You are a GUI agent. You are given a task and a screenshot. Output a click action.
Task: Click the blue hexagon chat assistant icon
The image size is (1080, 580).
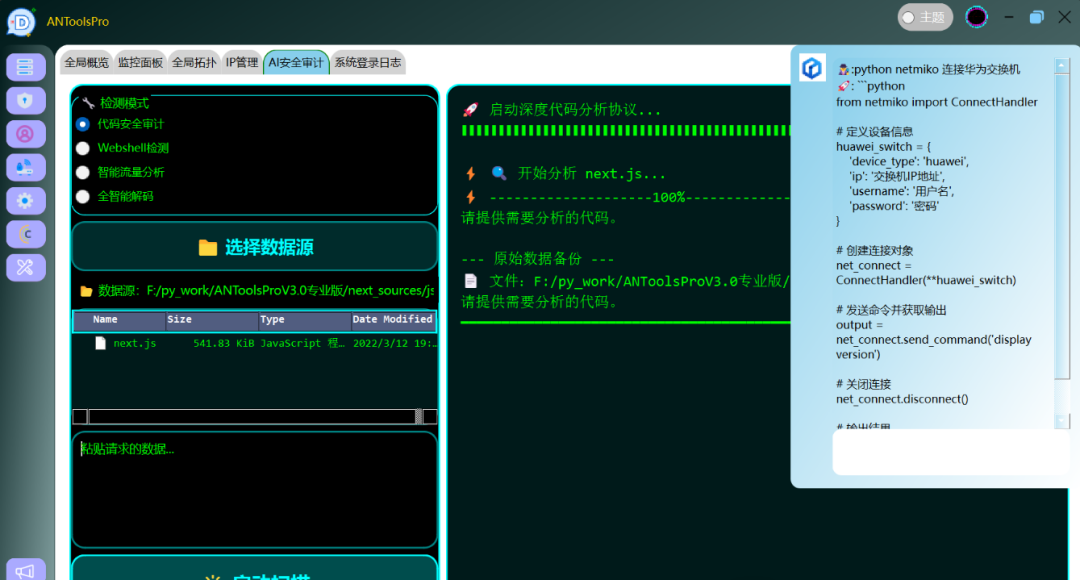pos(812,68)
